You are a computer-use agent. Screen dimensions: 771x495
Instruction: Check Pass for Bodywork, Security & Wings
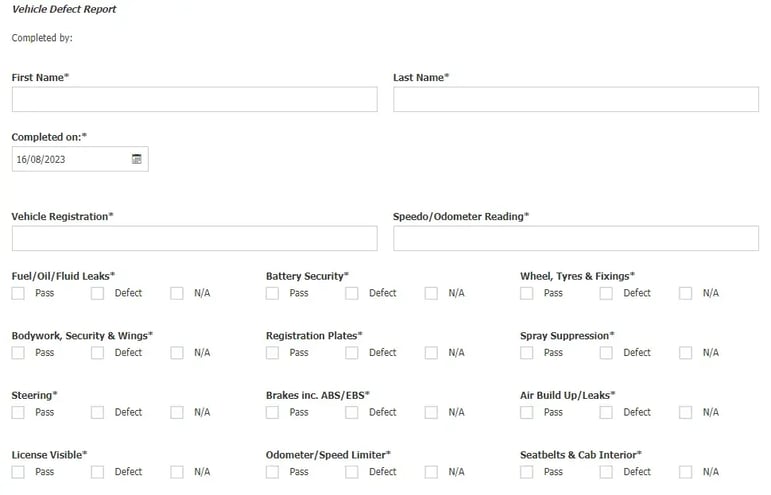[18, 353]
